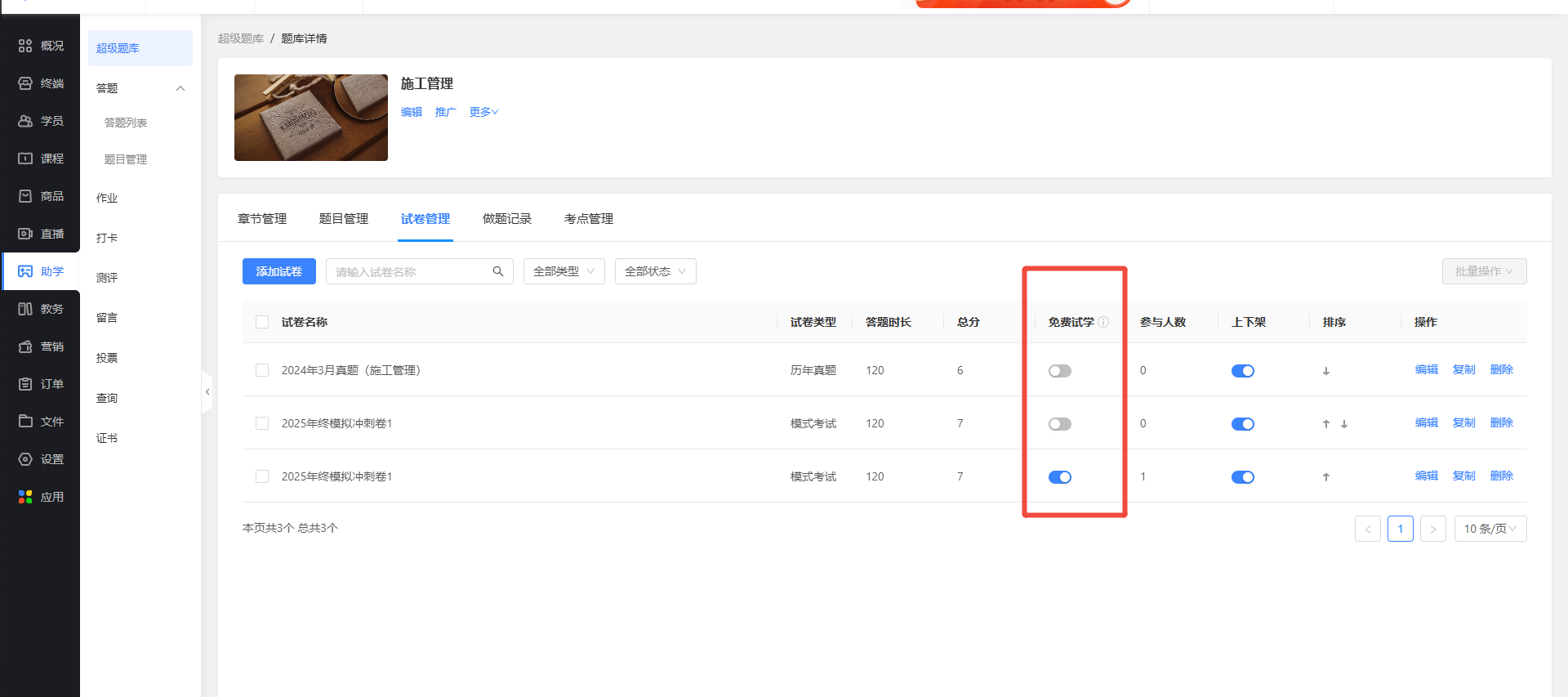Open 设置 settings in the sidebar
Viewport: 1568px width, 697px height.
41,459
